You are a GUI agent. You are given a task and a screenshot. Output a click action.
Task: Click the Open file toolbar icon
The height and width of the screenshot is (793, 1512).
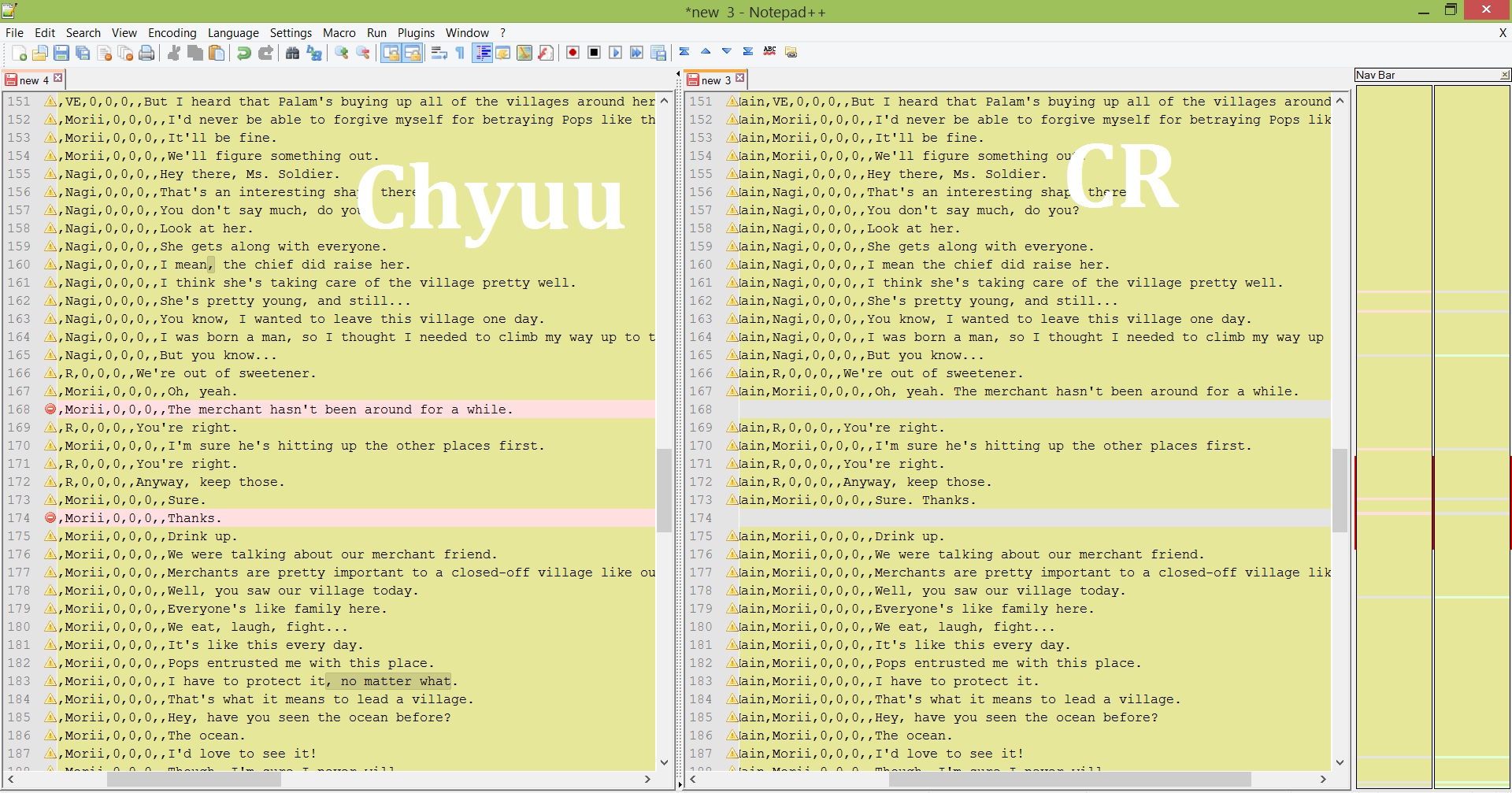pyautogui.click(x=40, y=53)
